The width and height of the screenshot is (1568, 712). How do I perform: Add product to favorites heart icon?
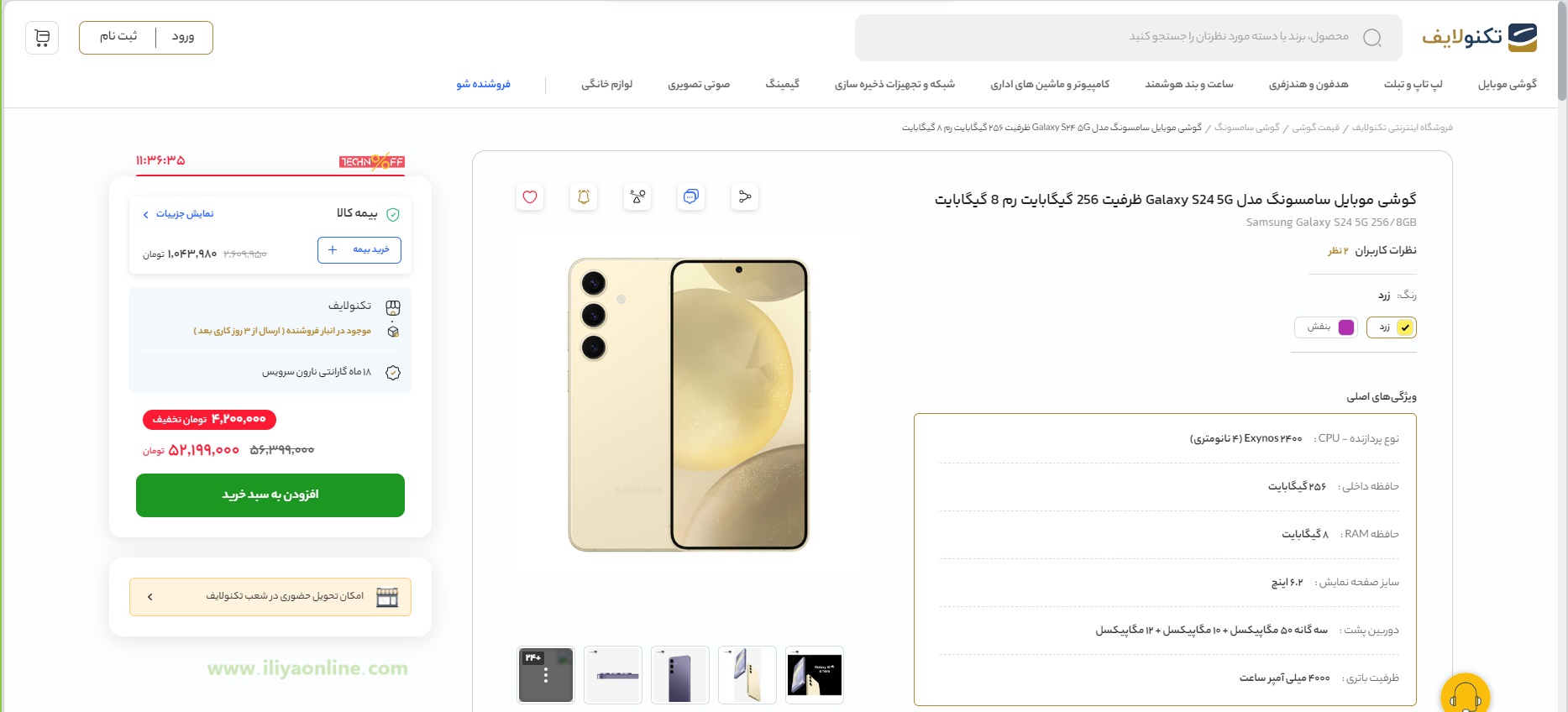click(x=530, y=196)
